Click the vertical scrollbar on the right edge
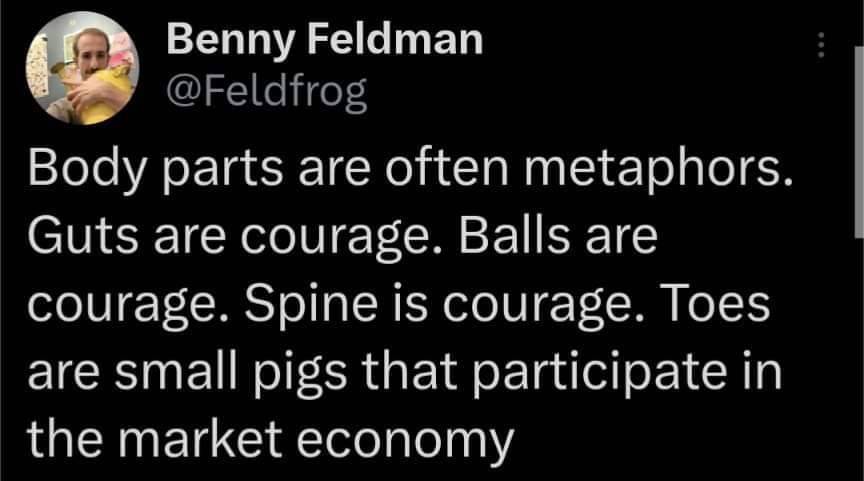The height and width of the screenshot is (481, 864). [x=858, y=142]
